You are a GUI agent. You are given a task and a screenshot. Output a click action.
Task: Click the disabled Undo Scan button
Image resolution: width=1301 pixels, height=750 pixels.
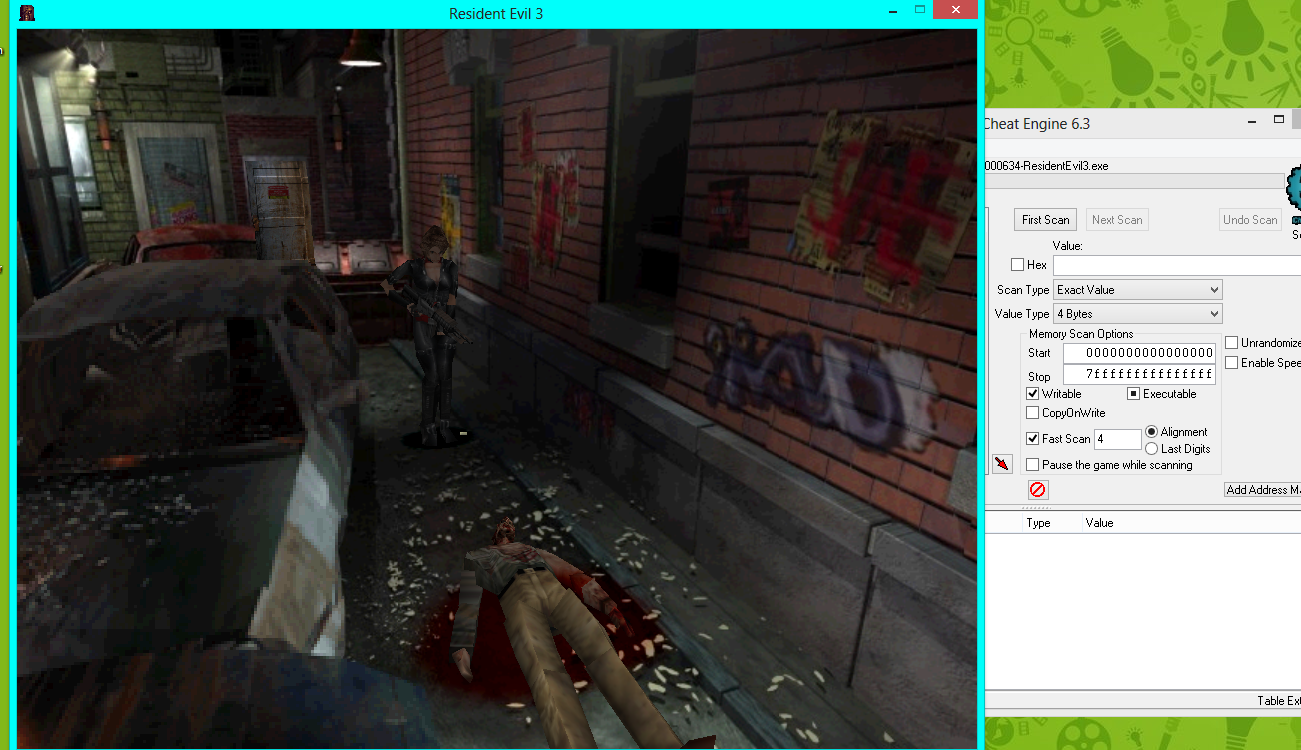pos(1249,219)
